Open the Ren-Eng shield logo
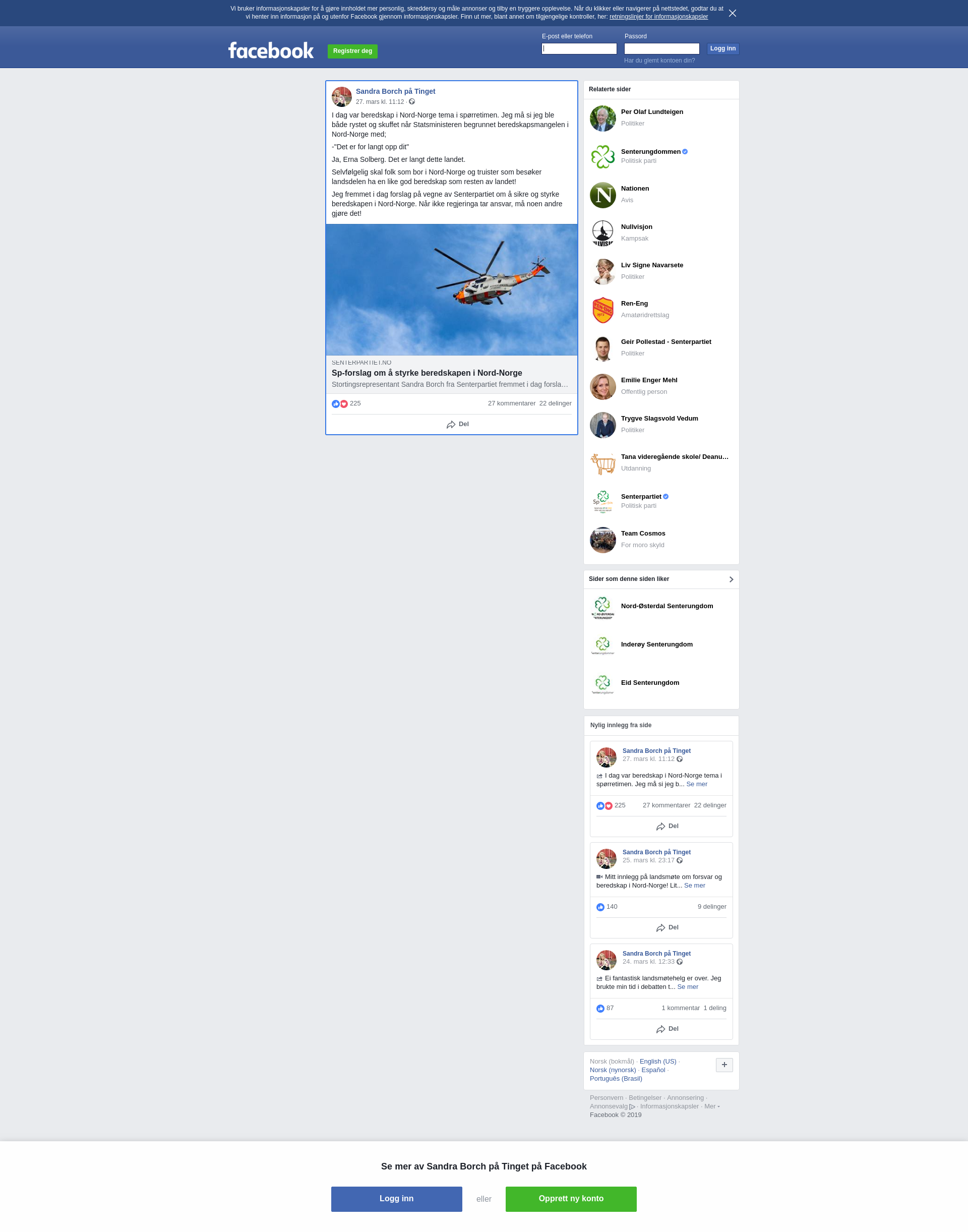This screenshot has width=968, height=1232. [x=602, y=310]
